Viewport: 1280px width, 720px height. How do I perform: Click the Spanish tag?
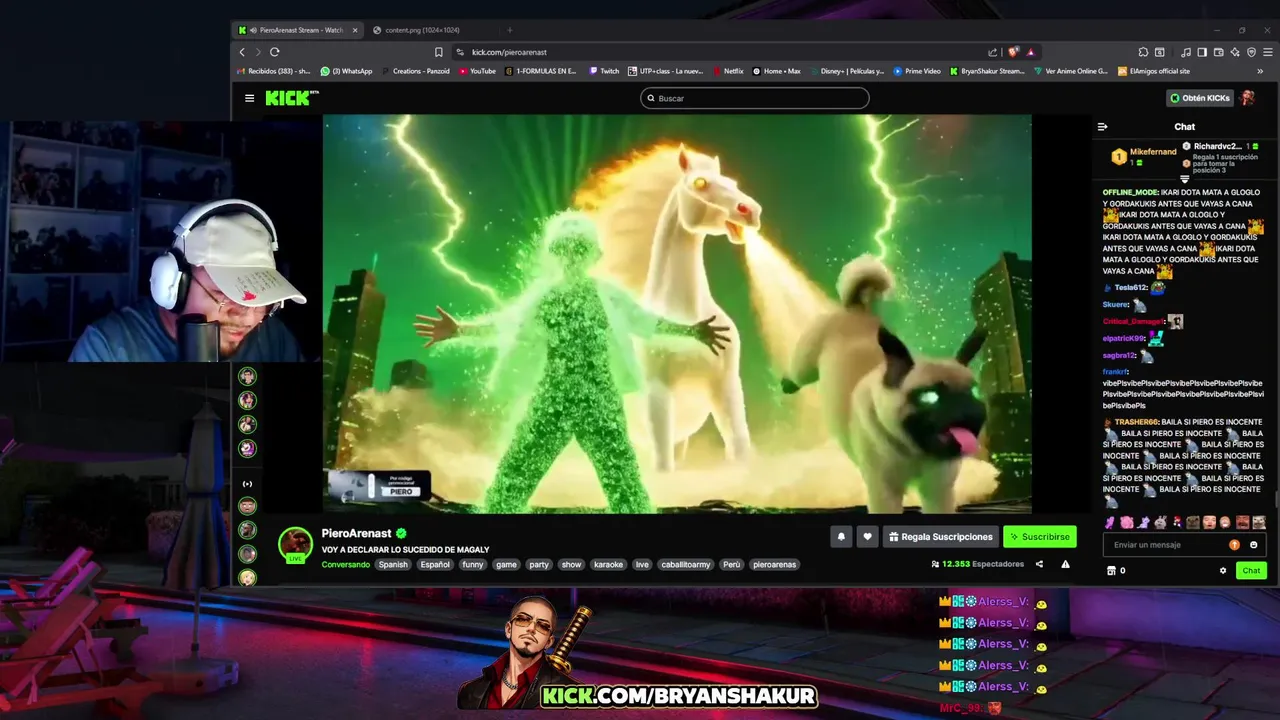pyautogui.click(x=393, y=565)
